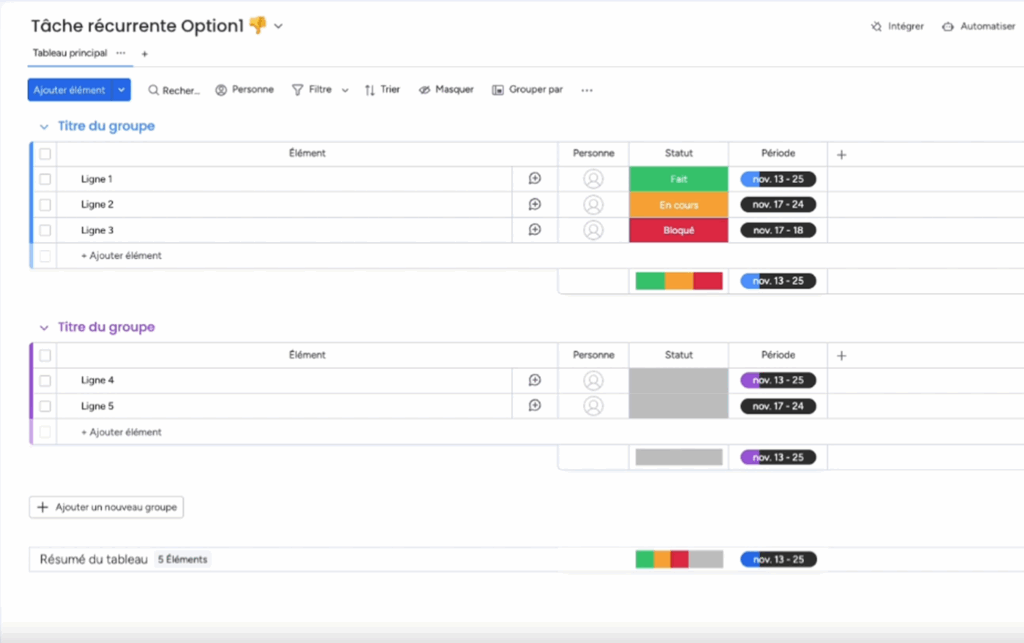The image size is (1024, 643).
Task: Add a column in the second group
Action: pos(841,356)
